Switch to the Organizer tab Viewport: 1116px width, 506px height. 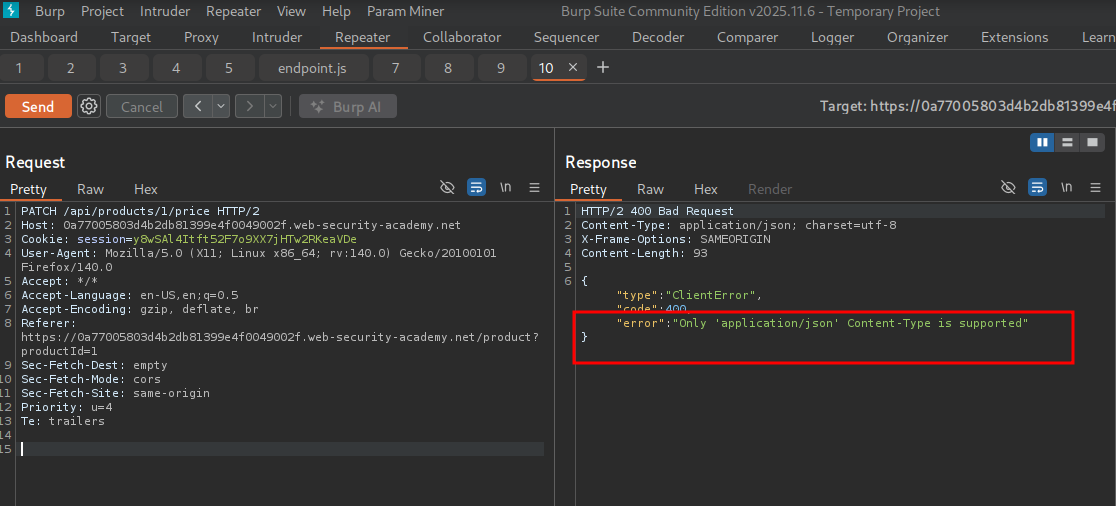coord(917,38)
